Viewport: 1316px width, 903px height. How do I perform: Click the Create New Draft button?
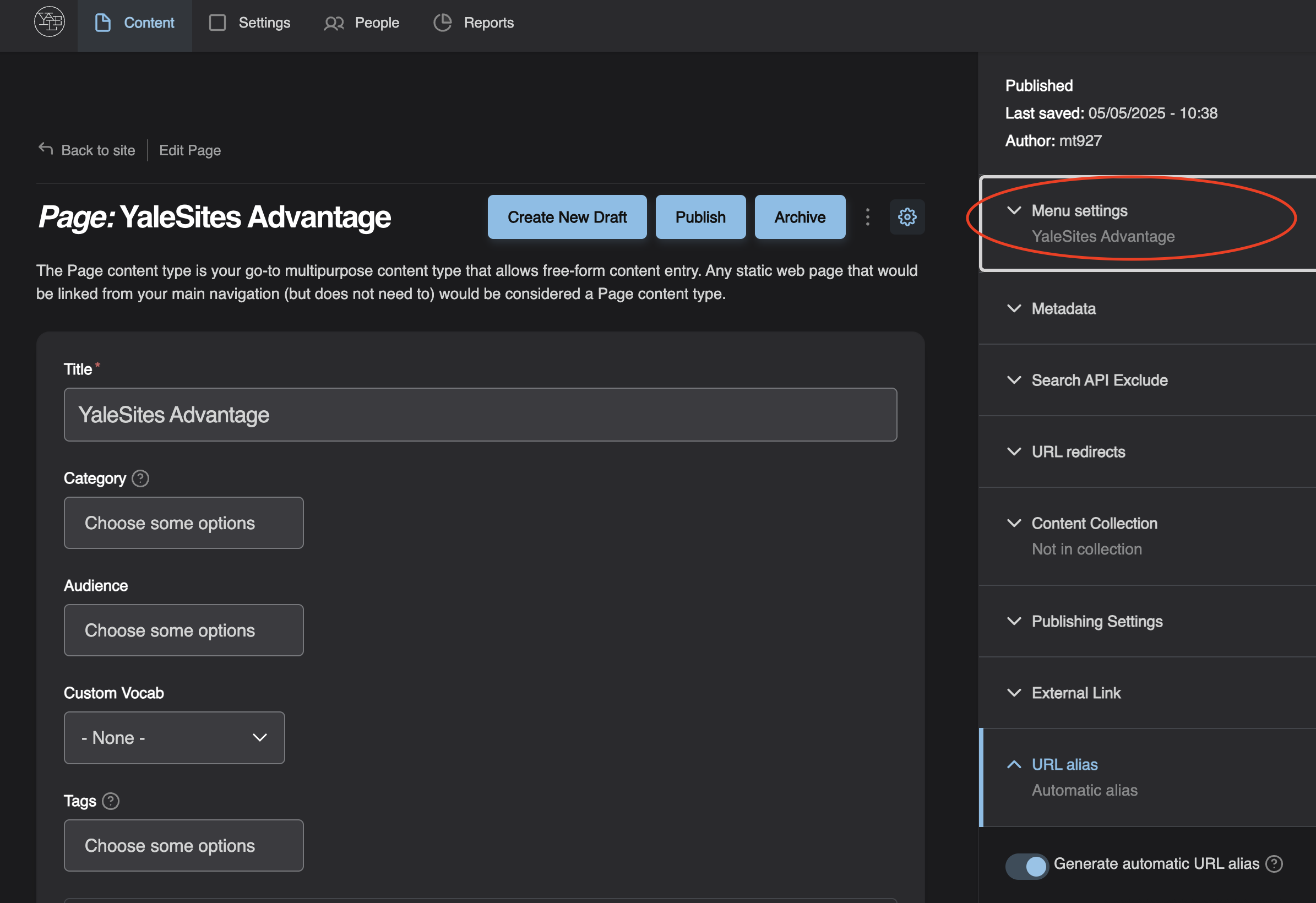[567, 217]
